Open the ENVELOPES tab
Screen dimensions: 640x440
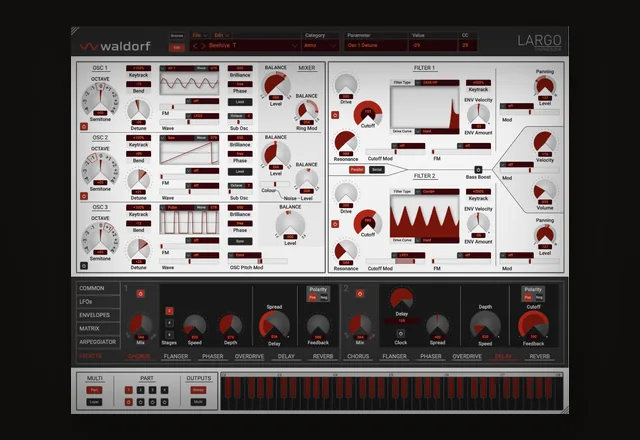pyautogui.click(x=98, y=315)
